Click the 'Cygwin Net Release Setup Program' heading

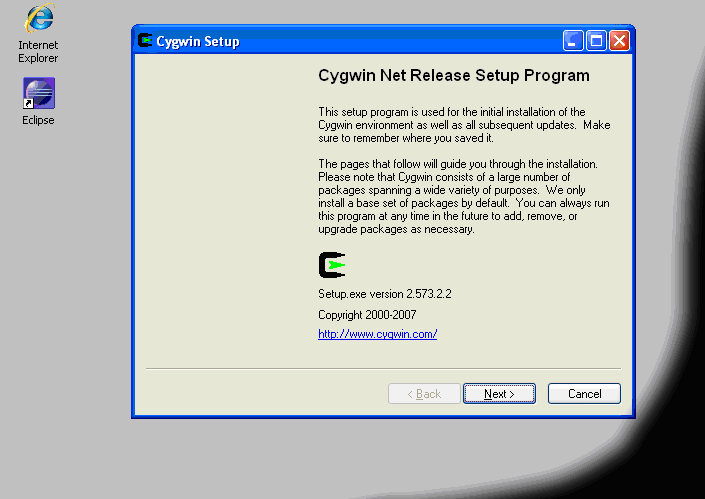click(454, 76)
